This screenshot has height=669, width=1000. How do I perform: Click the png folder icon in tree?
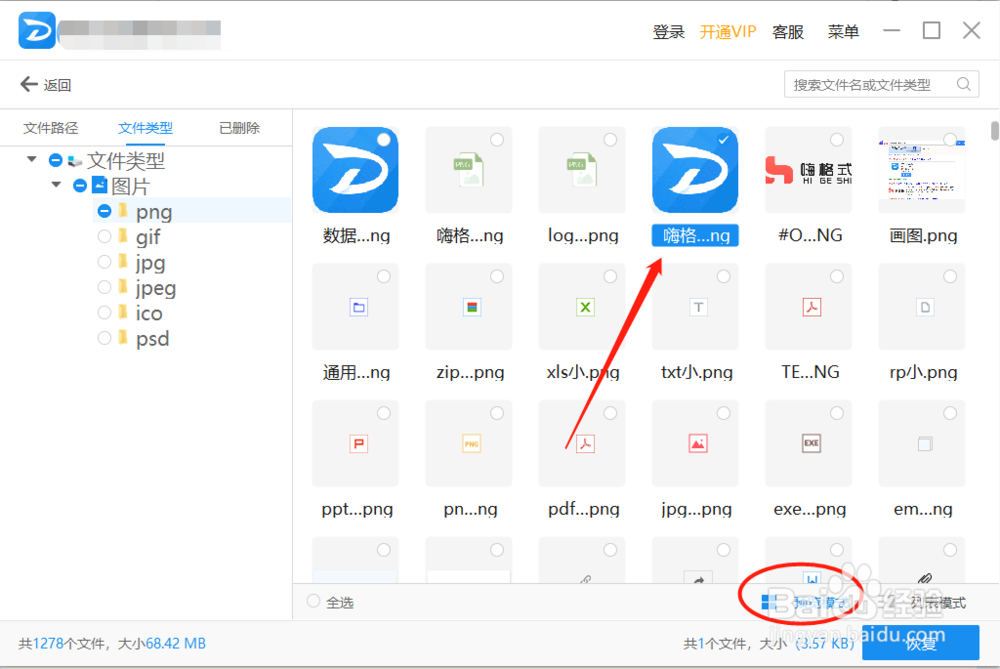point(123,210)
